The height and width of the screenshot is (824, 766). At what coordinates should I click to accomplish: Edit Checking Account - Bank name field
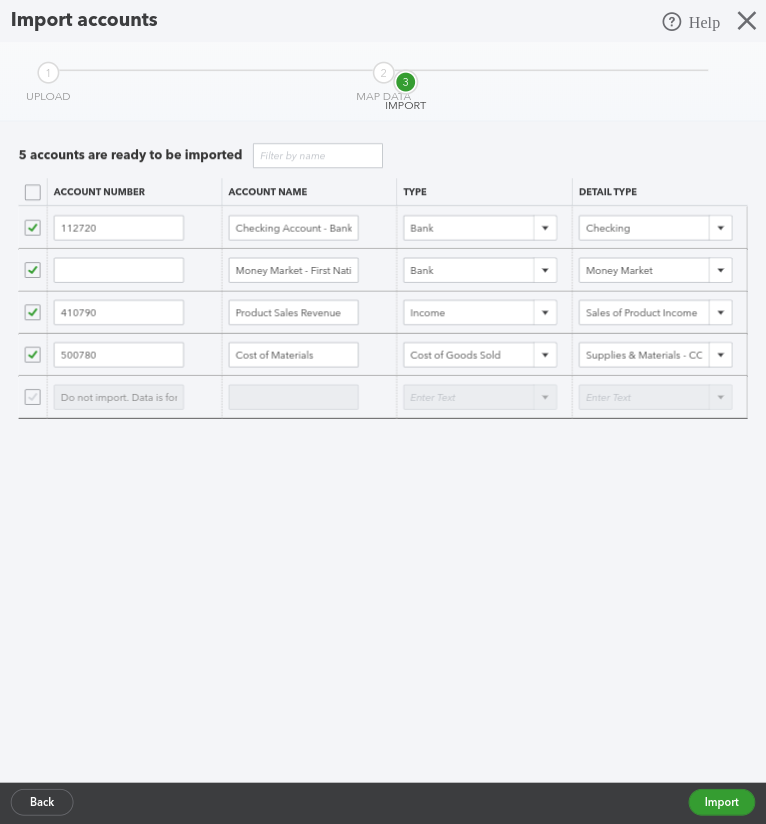pos(294,228)
